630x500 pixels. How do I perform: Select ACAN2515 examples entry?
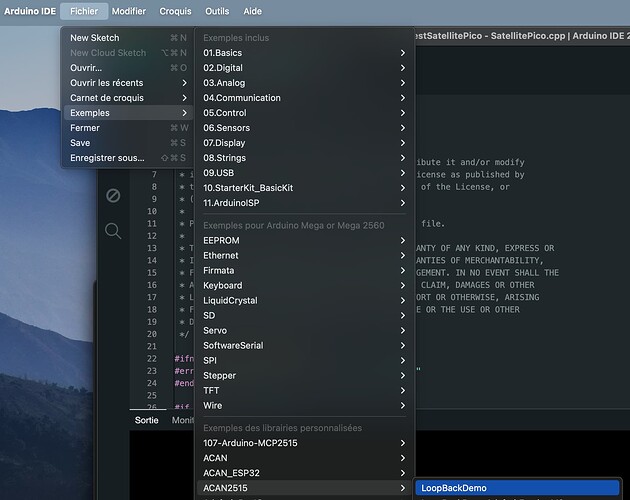pyautogui.click(x=305, y=488)
